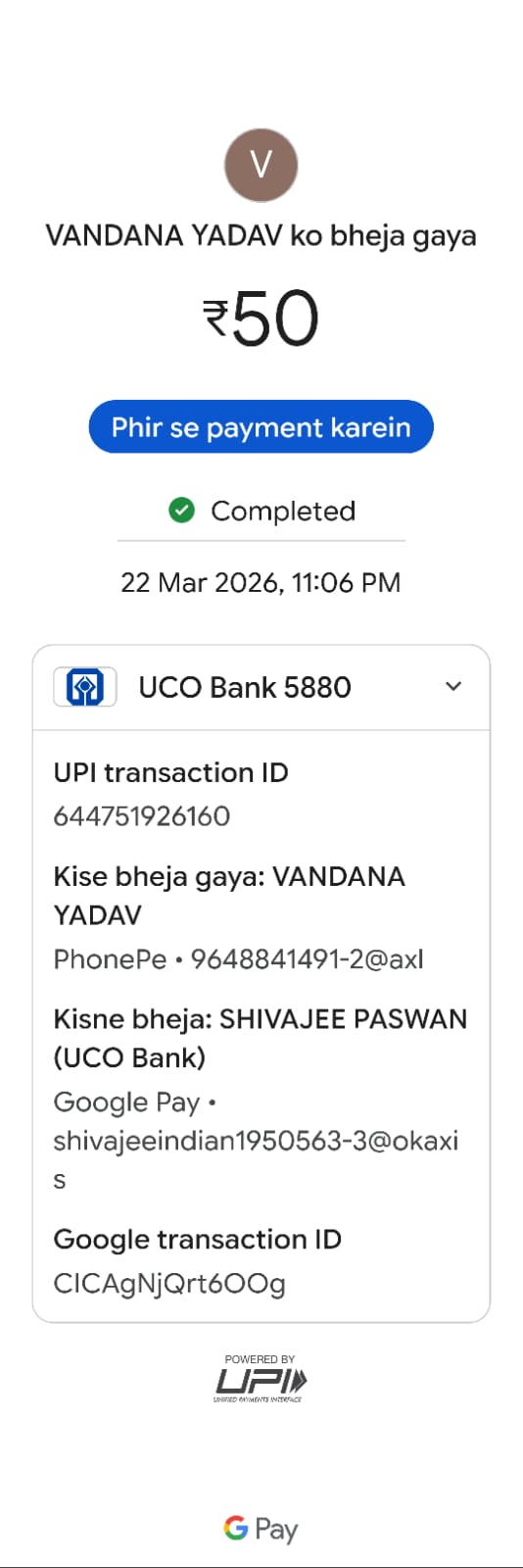Select UPI transaction ID 644751926160
Screen dimensions: 523x1568
point(142,815)
